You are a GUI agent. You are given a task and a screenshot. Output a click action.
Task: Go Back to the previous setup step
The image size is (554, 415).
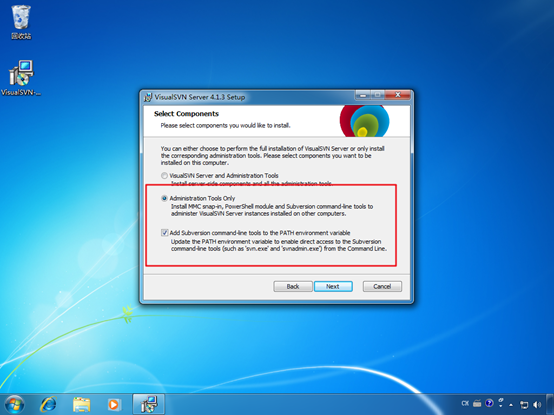tap(293, 286)
